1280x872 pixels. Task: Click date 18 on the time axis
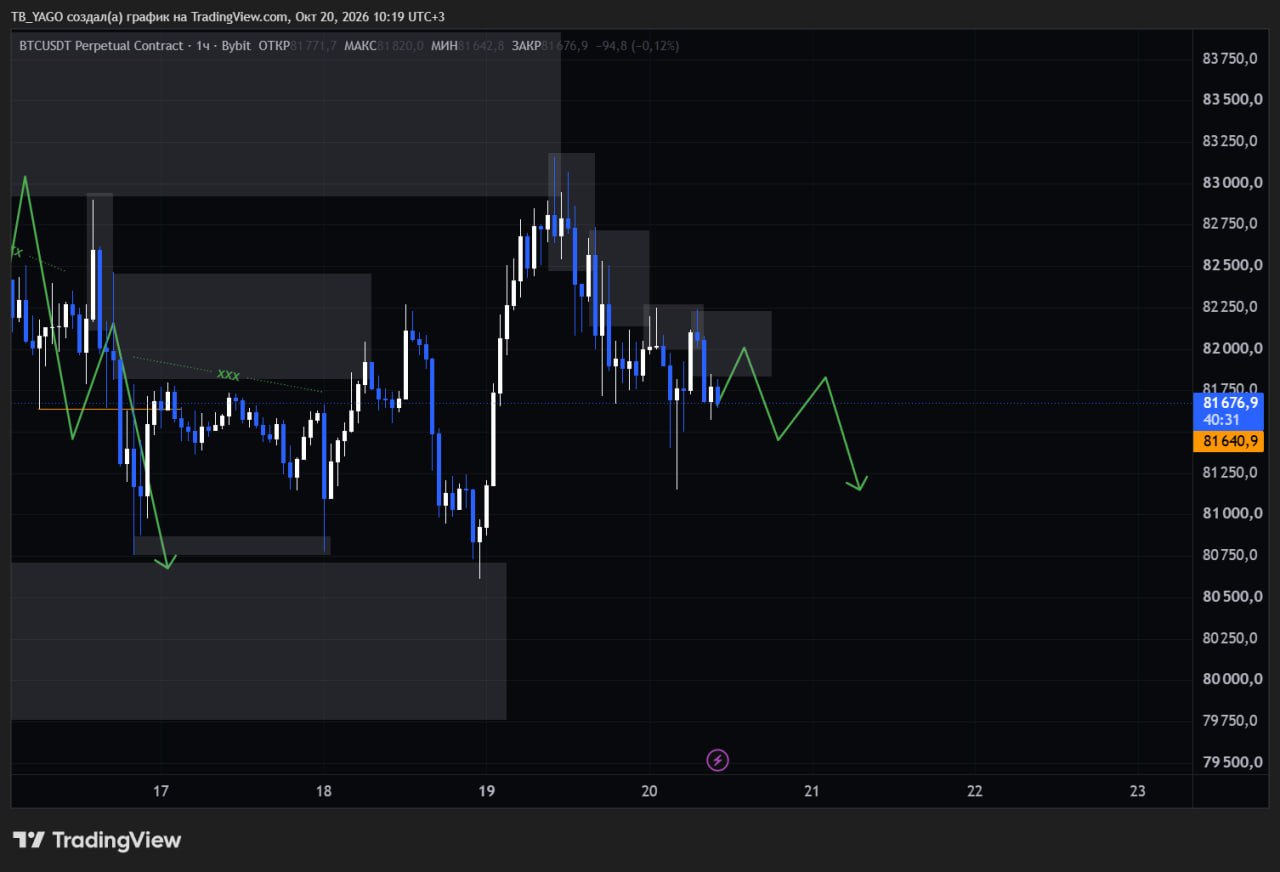pyautogui.click(x=323, y=791)
